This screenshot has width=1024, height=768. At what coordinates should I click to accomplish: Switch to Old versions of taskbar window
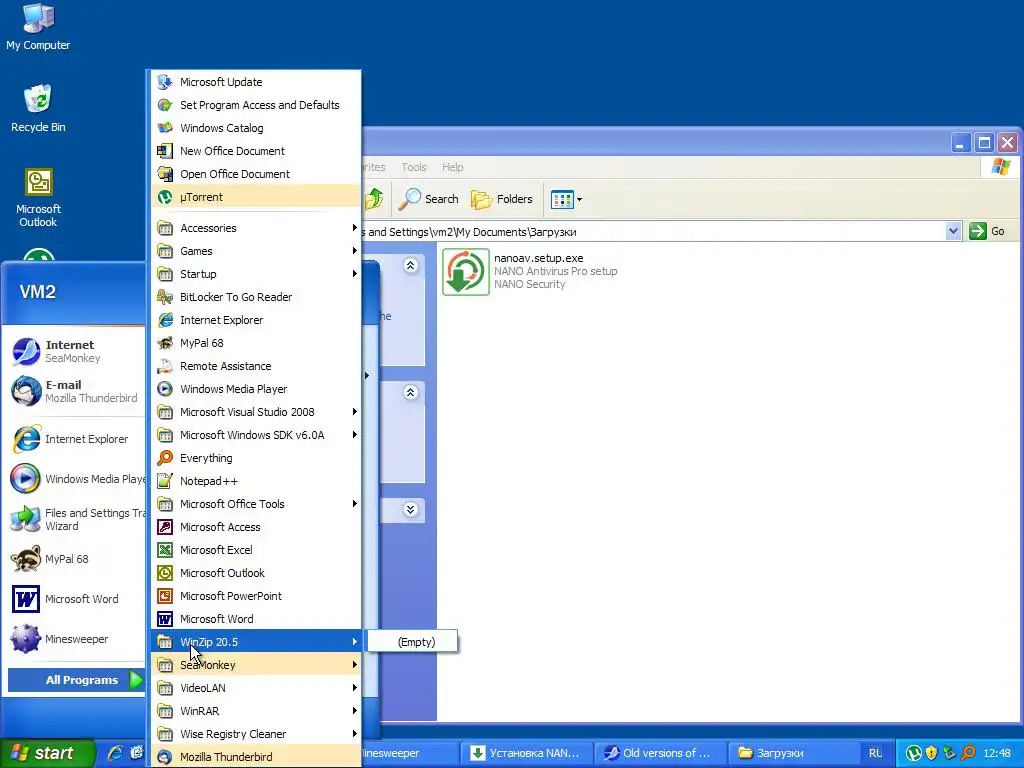[660, 753]
